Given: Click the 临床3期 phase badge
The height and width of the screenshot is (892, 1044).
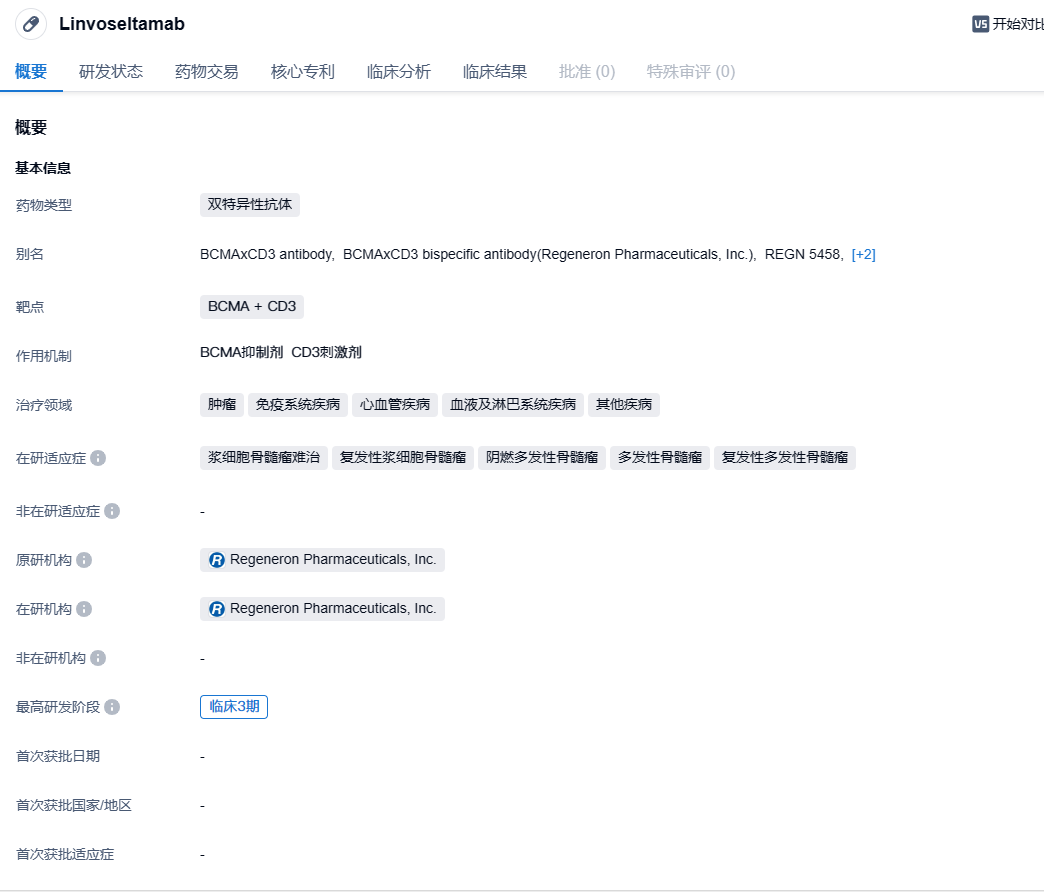Looking at the screenshot, I should click(x=234, y=707).
